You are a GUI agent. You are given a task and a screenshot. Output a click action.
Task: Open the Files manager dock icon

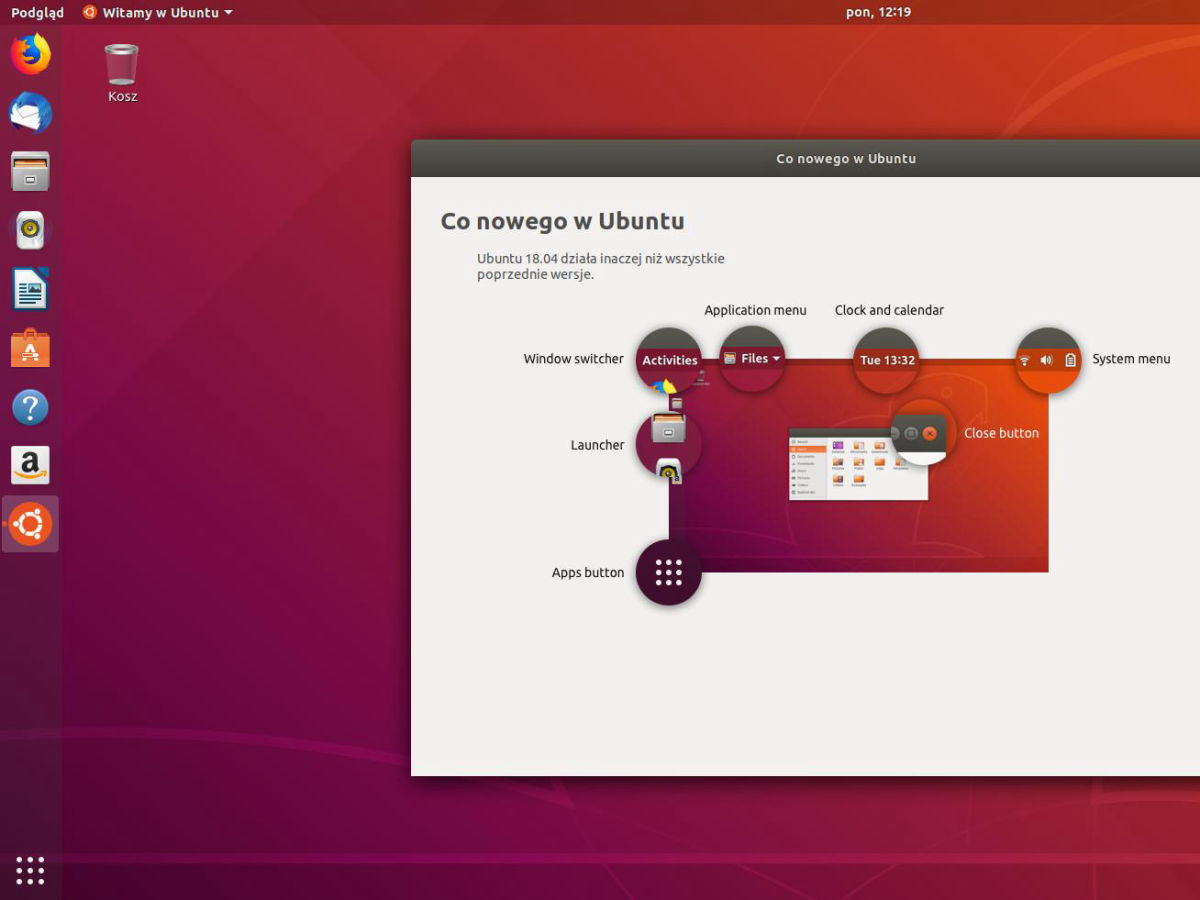coord(30,172)
